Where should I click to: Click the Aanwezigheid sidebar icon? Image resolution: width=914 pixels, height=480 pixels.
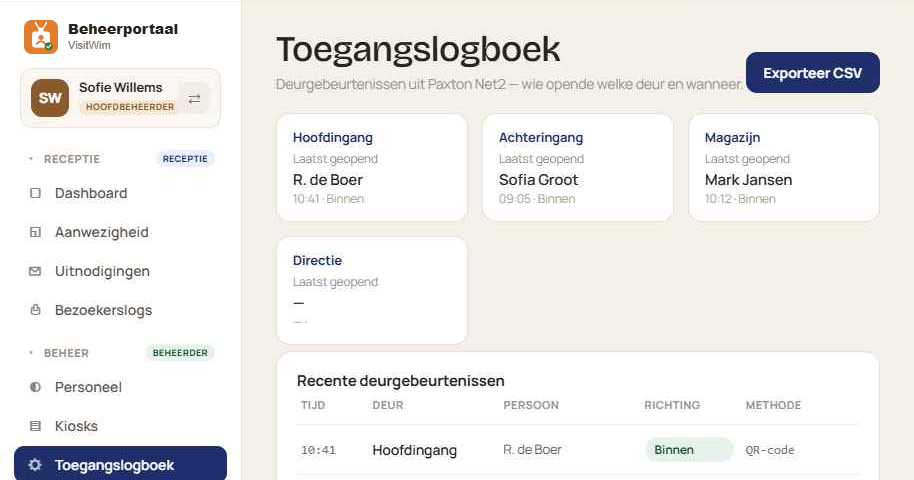pos(36,232)
